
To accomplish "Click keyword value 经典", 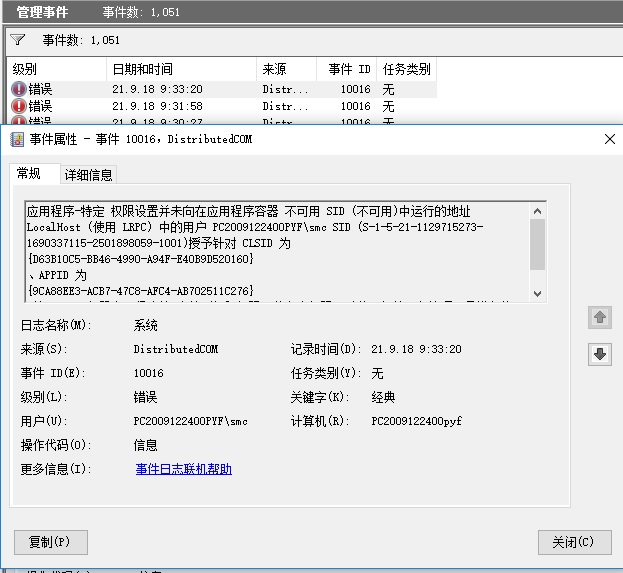I will coord(383,397).
